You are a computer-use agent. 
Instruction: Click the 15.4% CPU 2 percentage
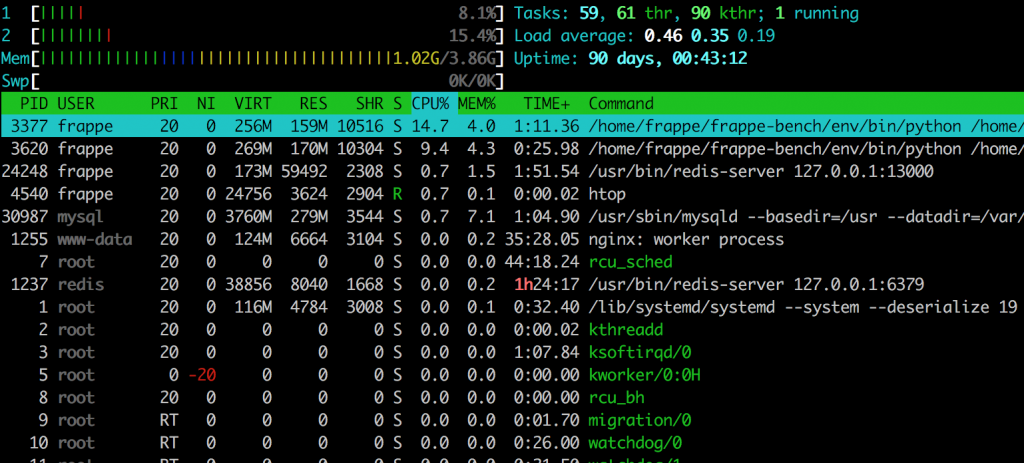(472, 36)
